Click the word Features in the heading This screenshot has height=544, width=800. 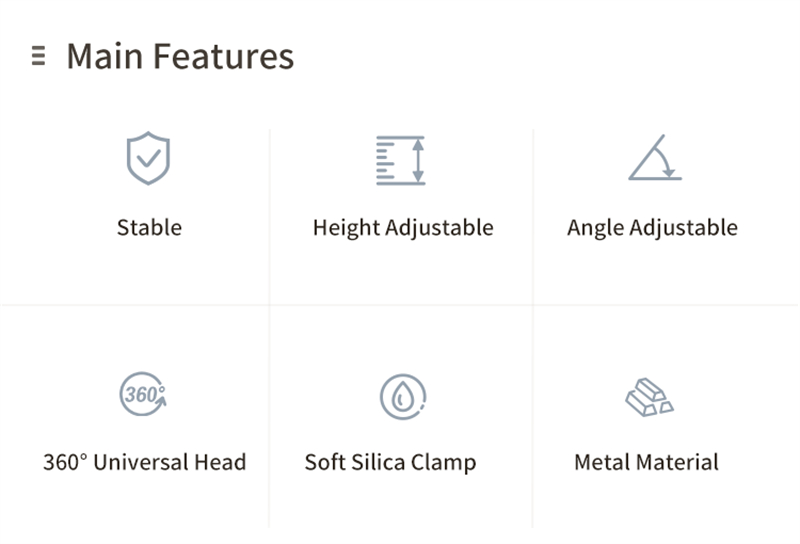point(223,56)
